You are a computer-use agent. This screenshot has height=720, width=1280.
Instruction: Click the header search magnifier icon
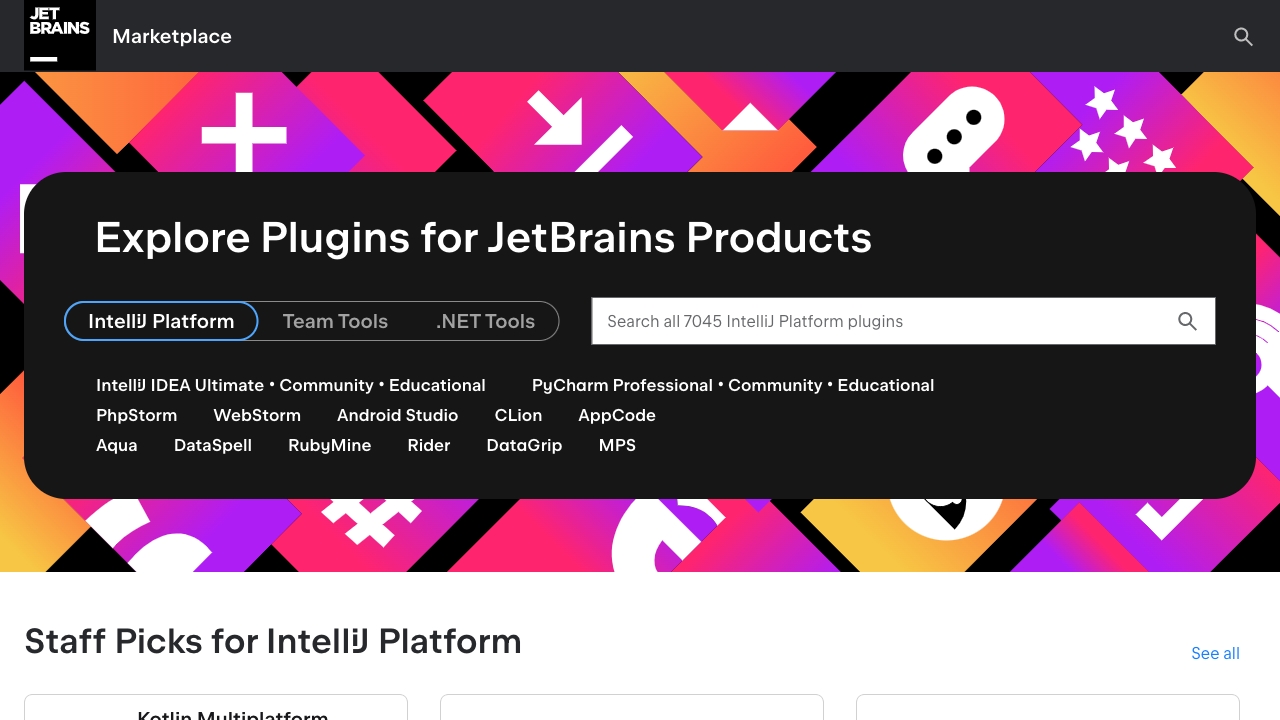[1243, 37]
